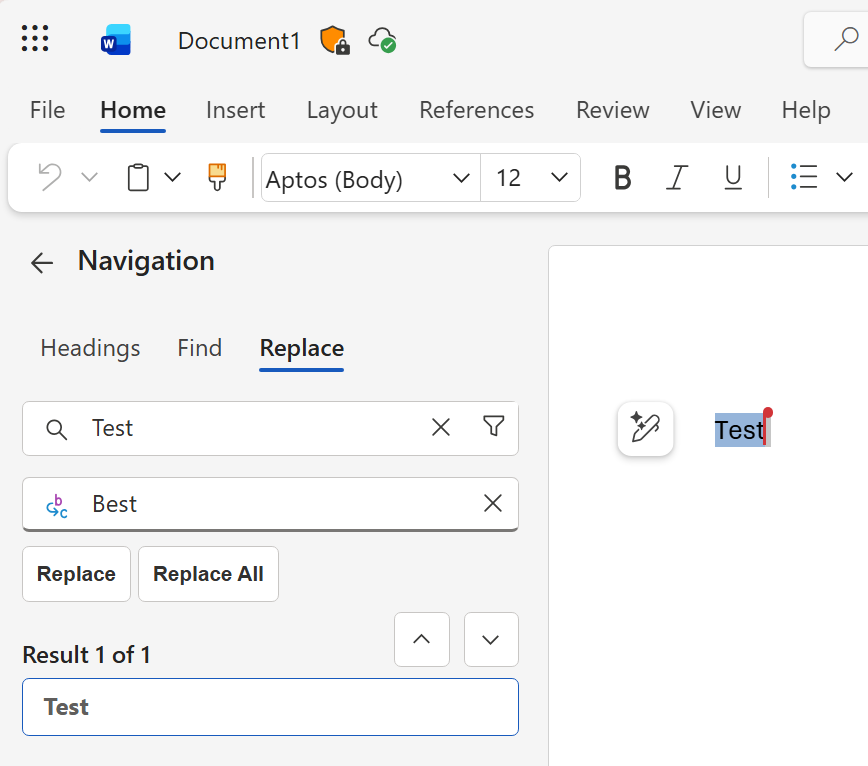Open the File menu
Viewport: 868px width, 766px height.
point(48,110)
